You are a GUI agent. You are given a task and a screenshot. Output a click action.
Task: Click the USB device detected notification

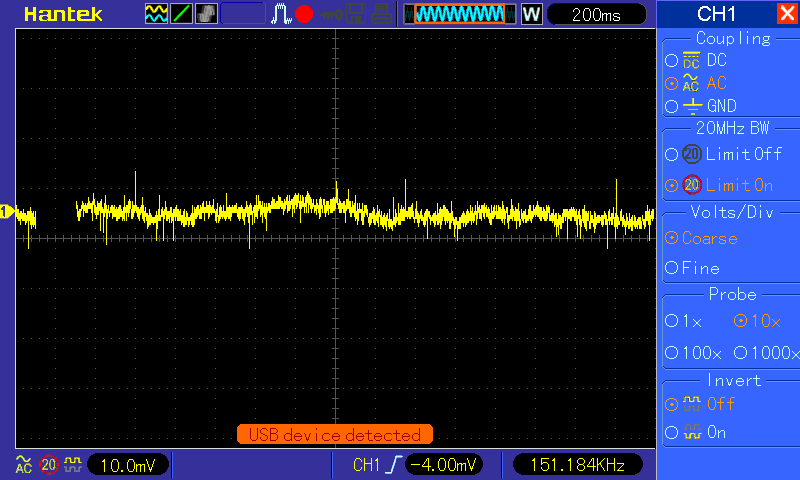[x=335, y=435]
